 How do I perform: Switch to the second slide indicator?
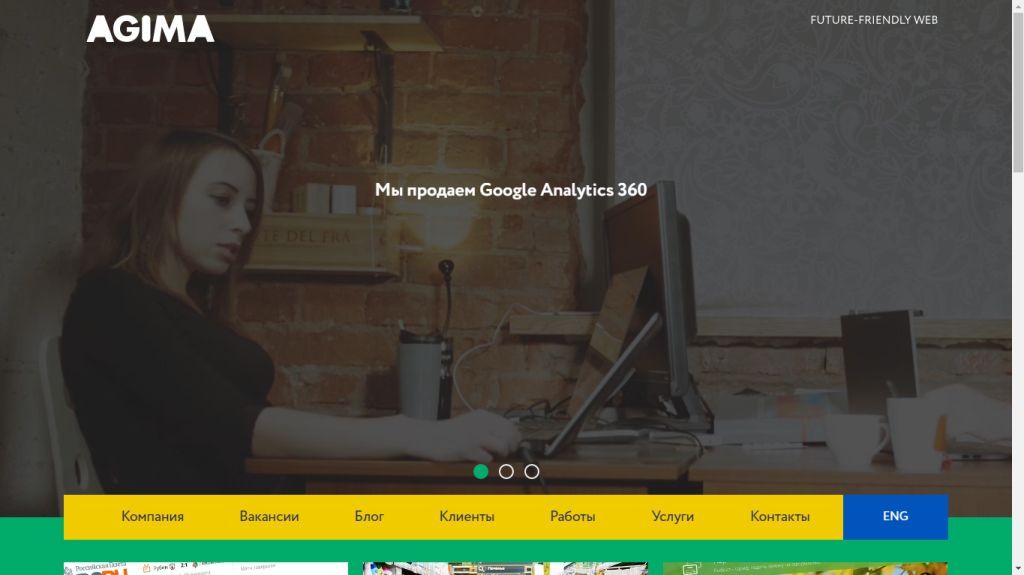(506, 472)
